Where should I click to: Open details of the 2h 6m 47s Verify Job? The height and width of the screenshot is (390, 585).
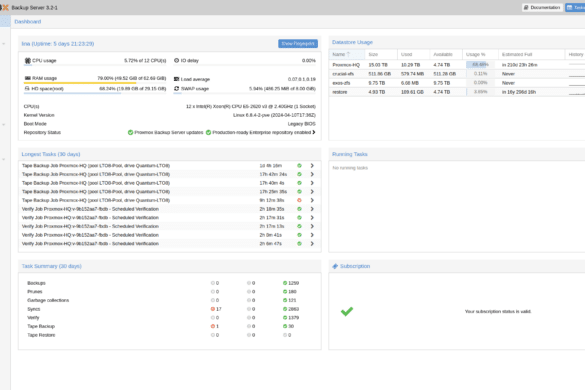(x=312, y=244)
